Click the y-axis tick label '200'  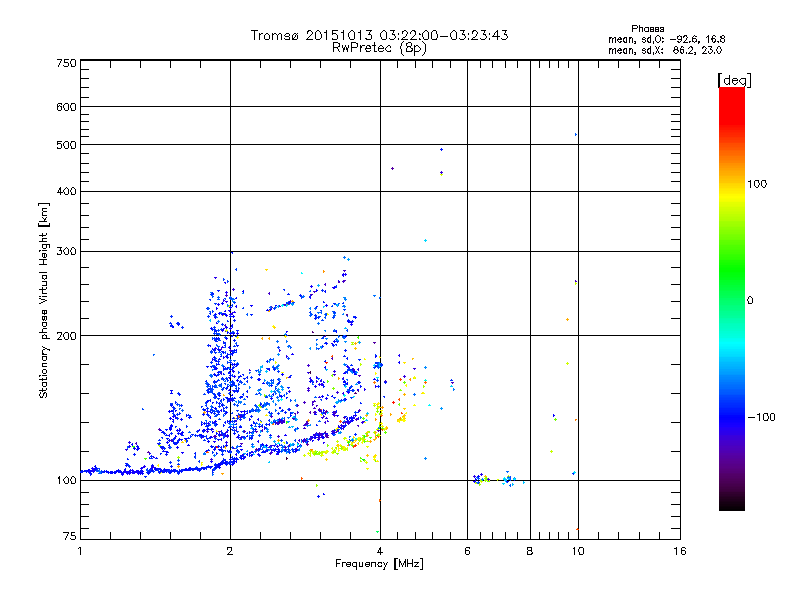66,336
